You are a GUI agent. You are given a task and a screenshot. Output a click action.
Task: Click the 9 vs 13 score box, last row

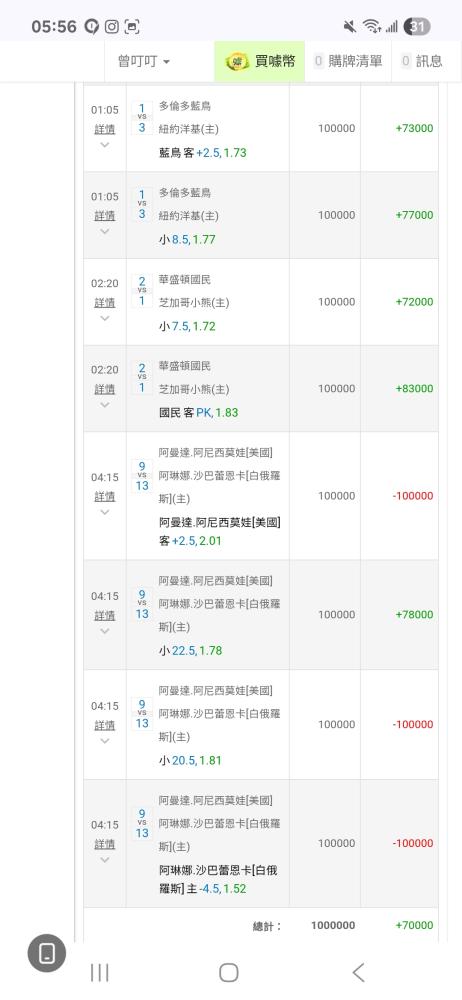[142, 823]
